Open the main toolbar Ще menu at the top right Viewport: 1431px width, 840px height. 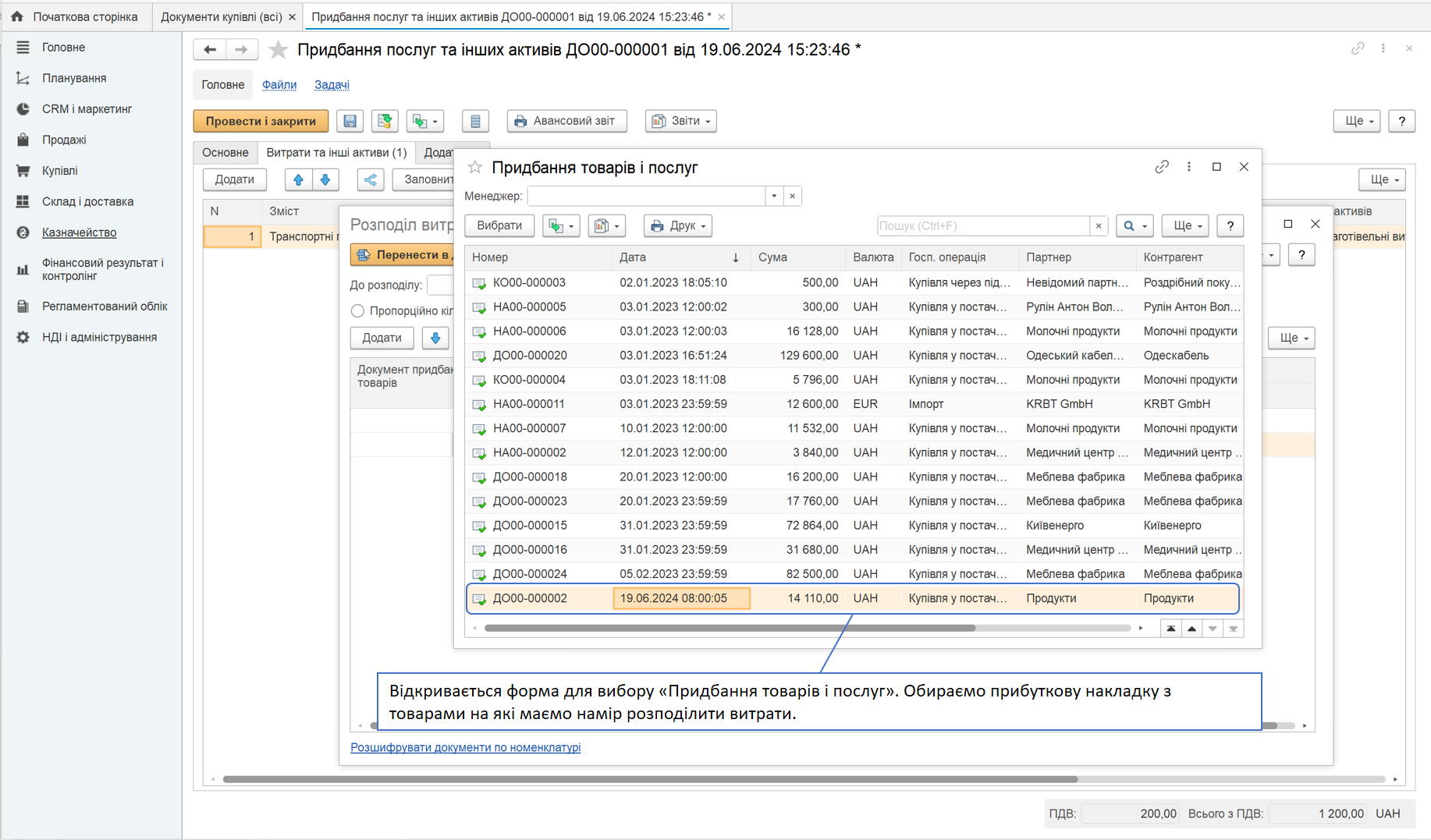point(1358,121)
